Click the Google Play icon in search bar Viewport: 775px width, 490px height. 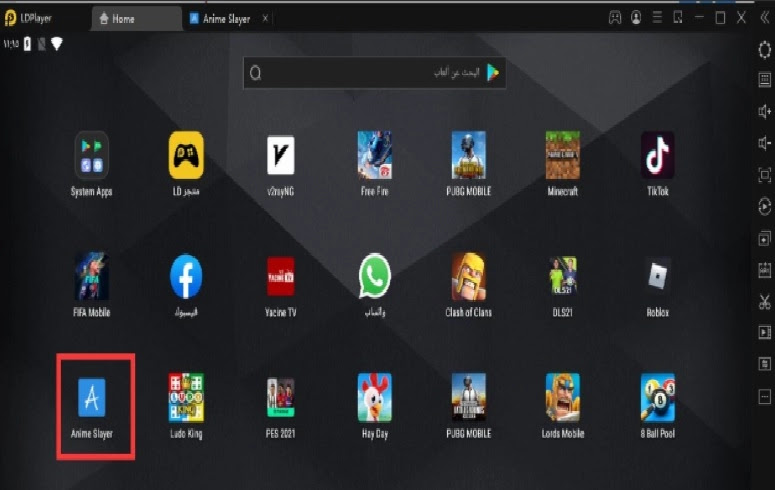pyautogui.click(x=493, y=73)
